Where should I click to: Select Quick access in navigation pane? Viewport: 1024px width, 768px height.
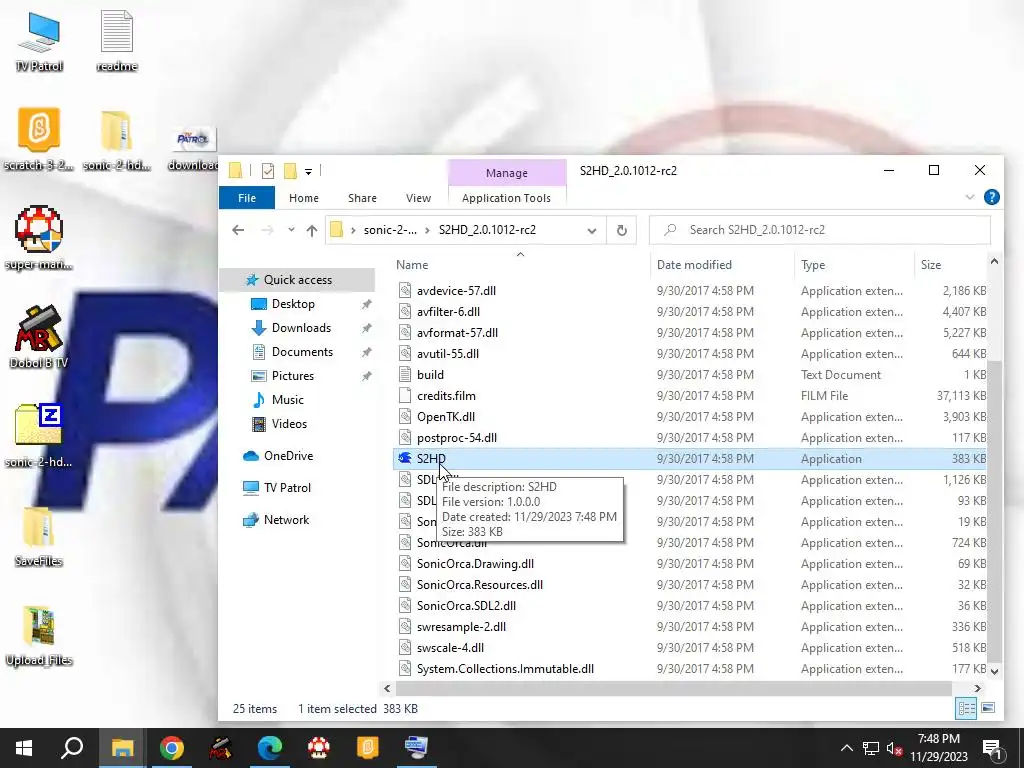[x=298, y=280]
